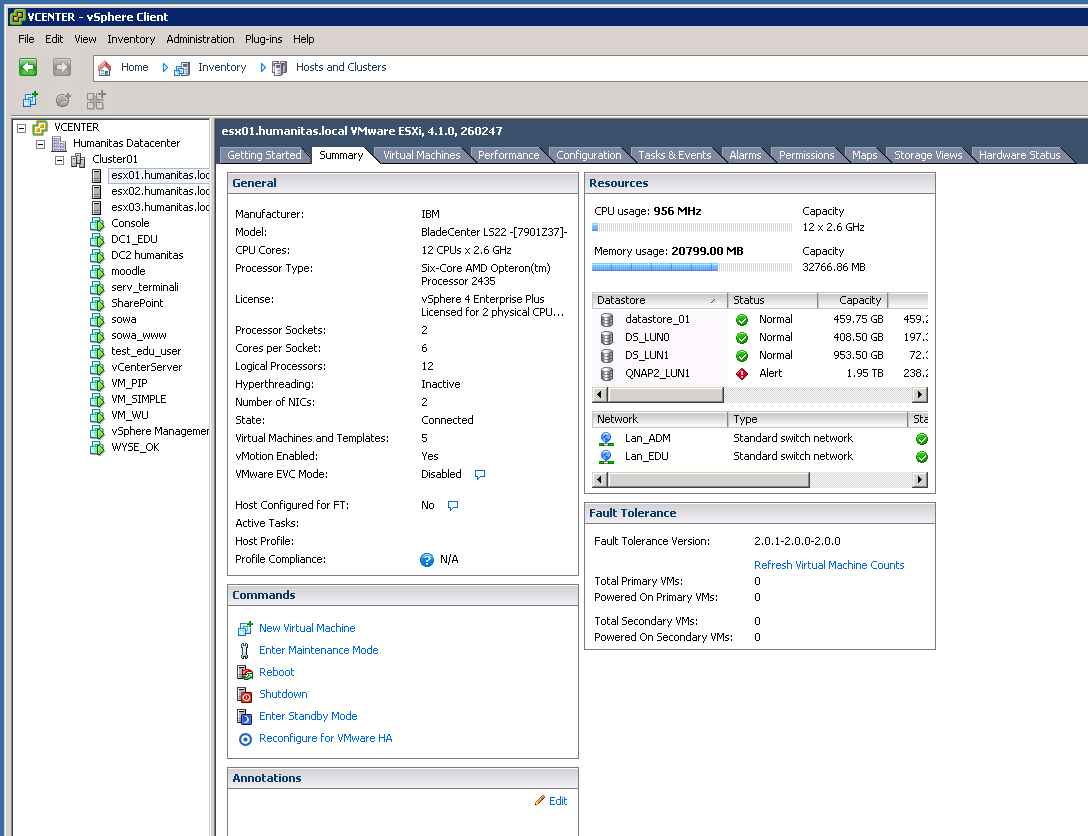Click the green back navigation arrow
The height and width of the screenshot is (836, 1088).
pyautogui.click(x=28, y=67)
